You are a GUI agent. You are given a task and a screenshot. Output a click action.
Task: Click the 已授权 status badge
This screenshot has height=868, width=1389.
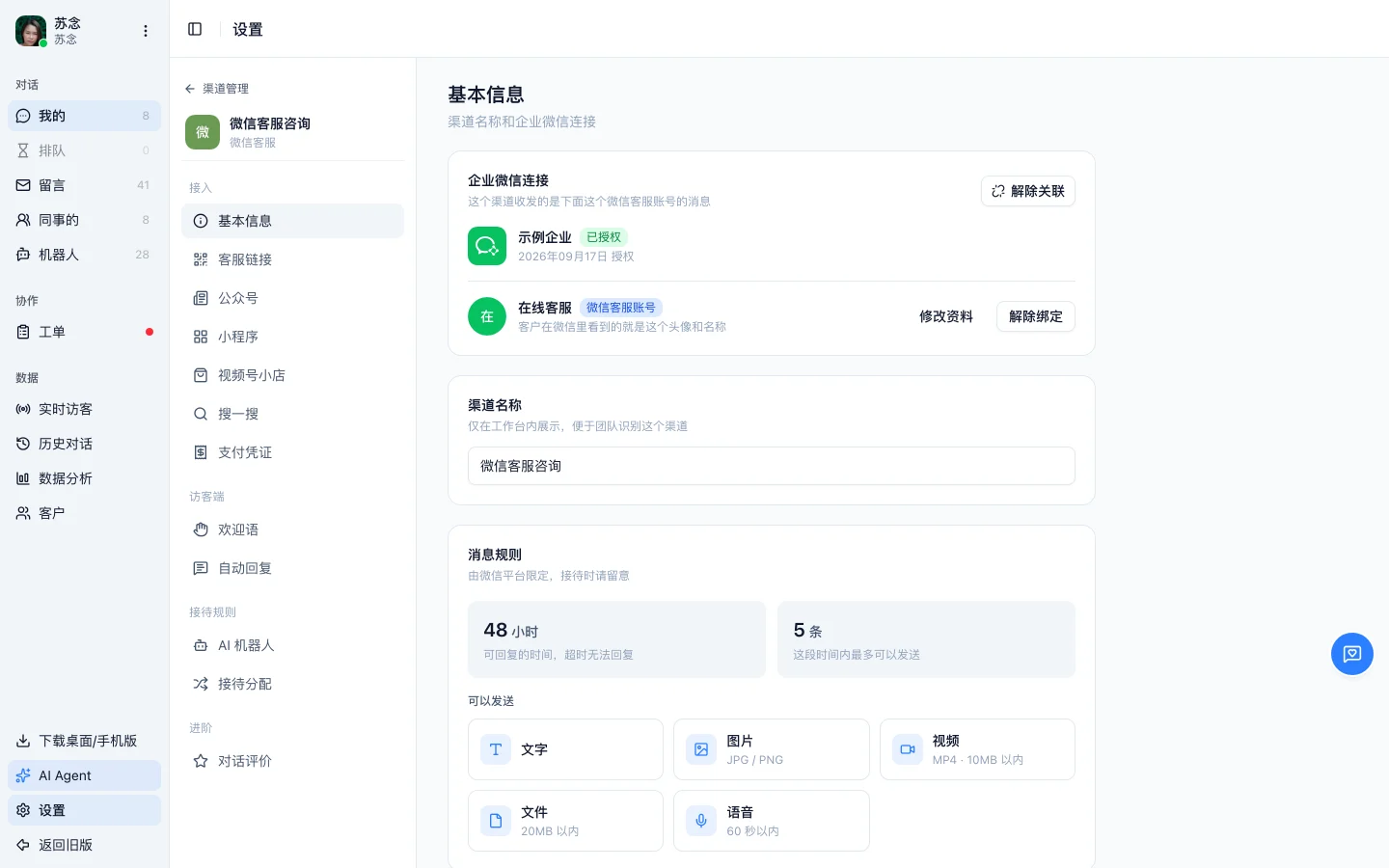tap(604, 237)
